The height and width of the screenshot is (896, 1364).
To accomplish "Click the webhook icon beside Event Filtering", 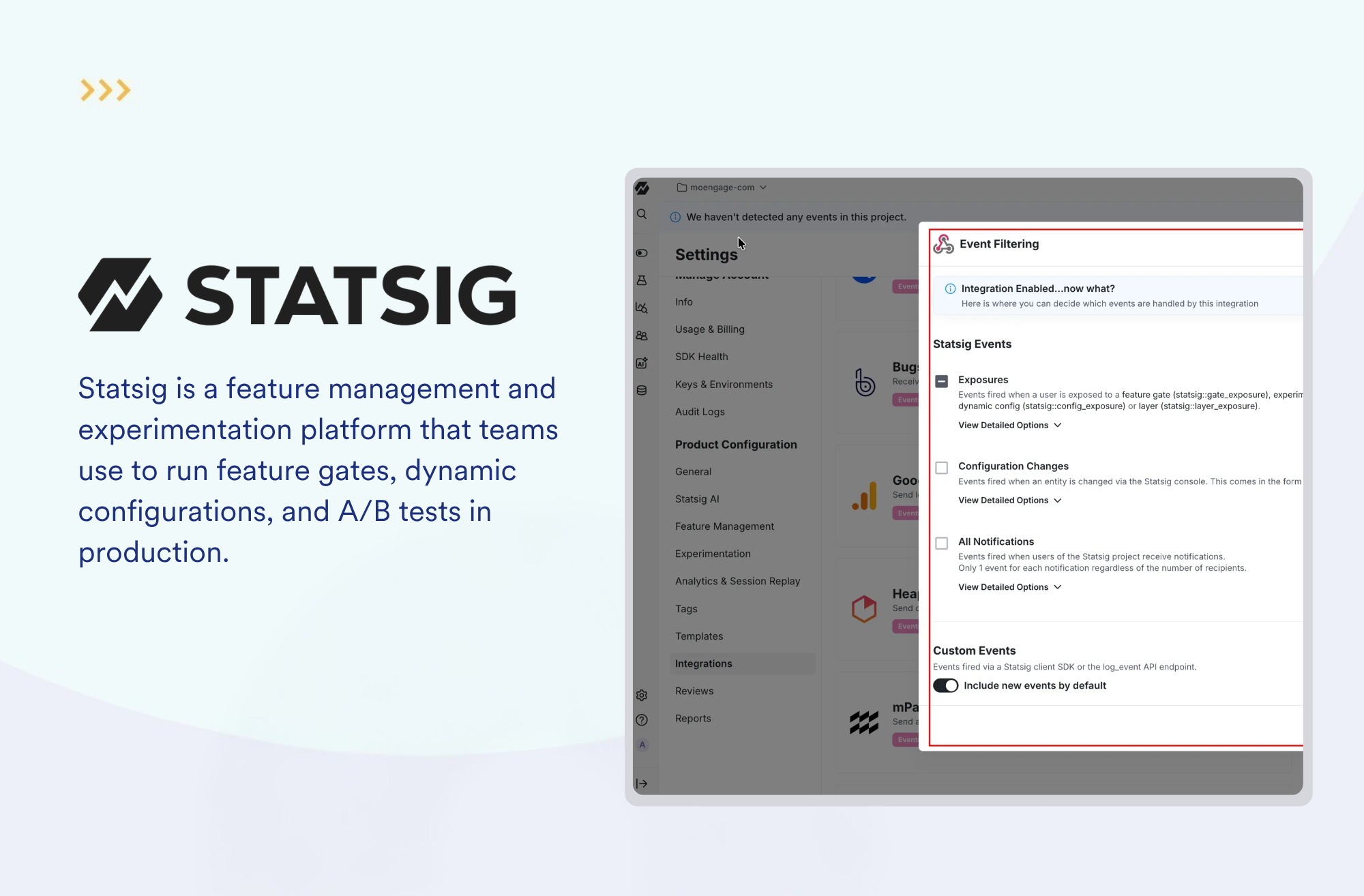I will click(944, 244).
